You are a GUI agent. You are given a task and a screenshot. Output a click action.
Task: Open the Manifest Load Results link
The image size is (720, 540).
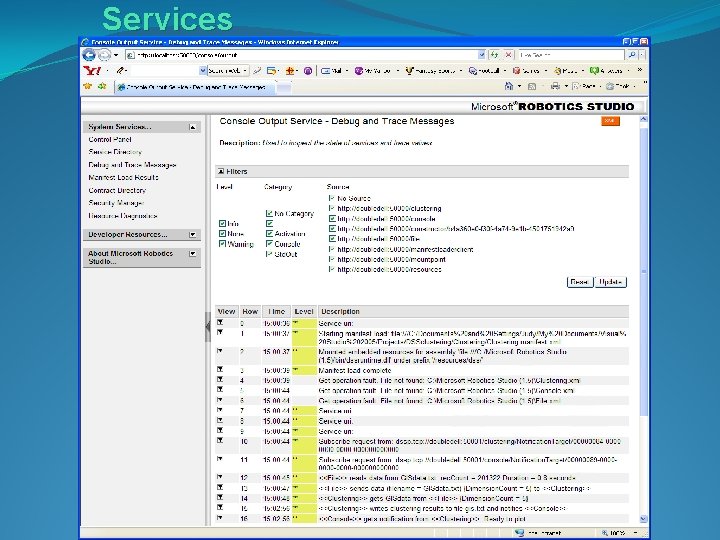[123, 177]
